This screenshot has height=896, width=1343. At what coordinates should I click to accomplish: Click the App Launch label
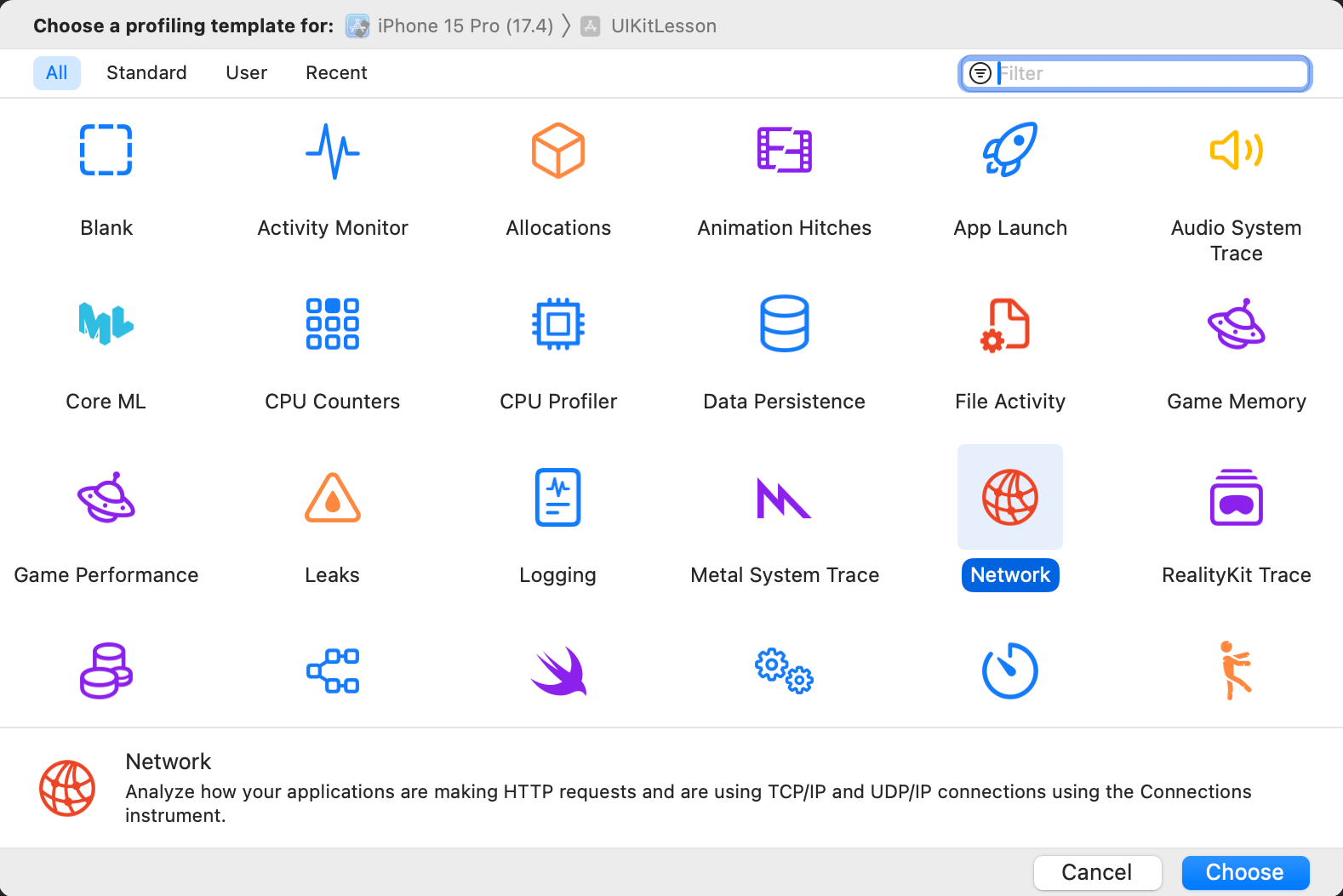point(1010,228)
